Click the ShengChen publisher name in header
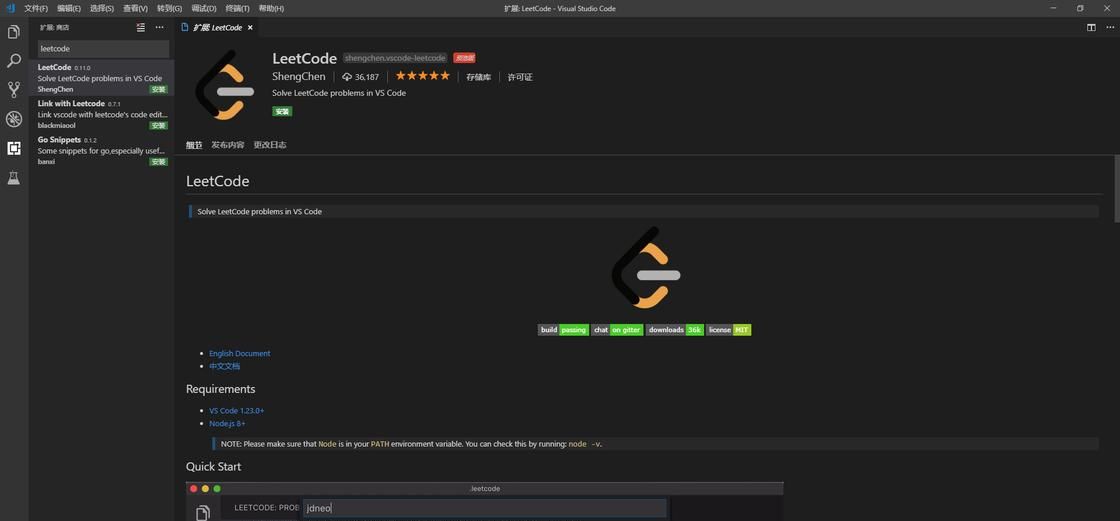Image resolution: width=1120 pixels, height=521 pixels. coord(299,76)
